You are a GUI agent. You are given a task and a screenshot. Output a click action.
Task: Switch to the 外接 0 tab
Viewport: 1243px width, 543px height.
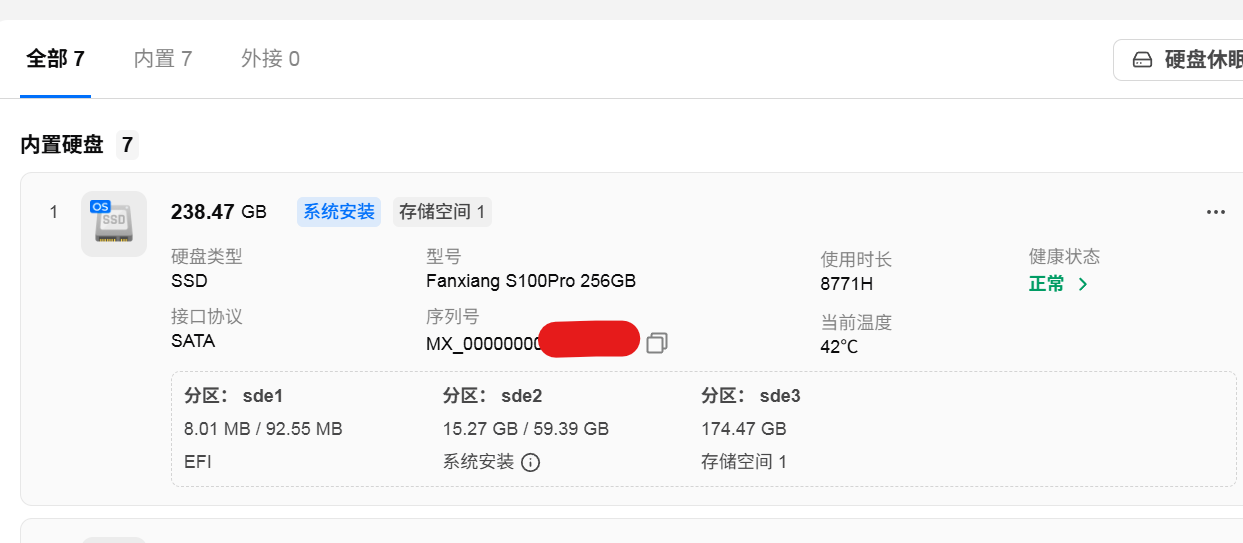click(x=270, y=59)
